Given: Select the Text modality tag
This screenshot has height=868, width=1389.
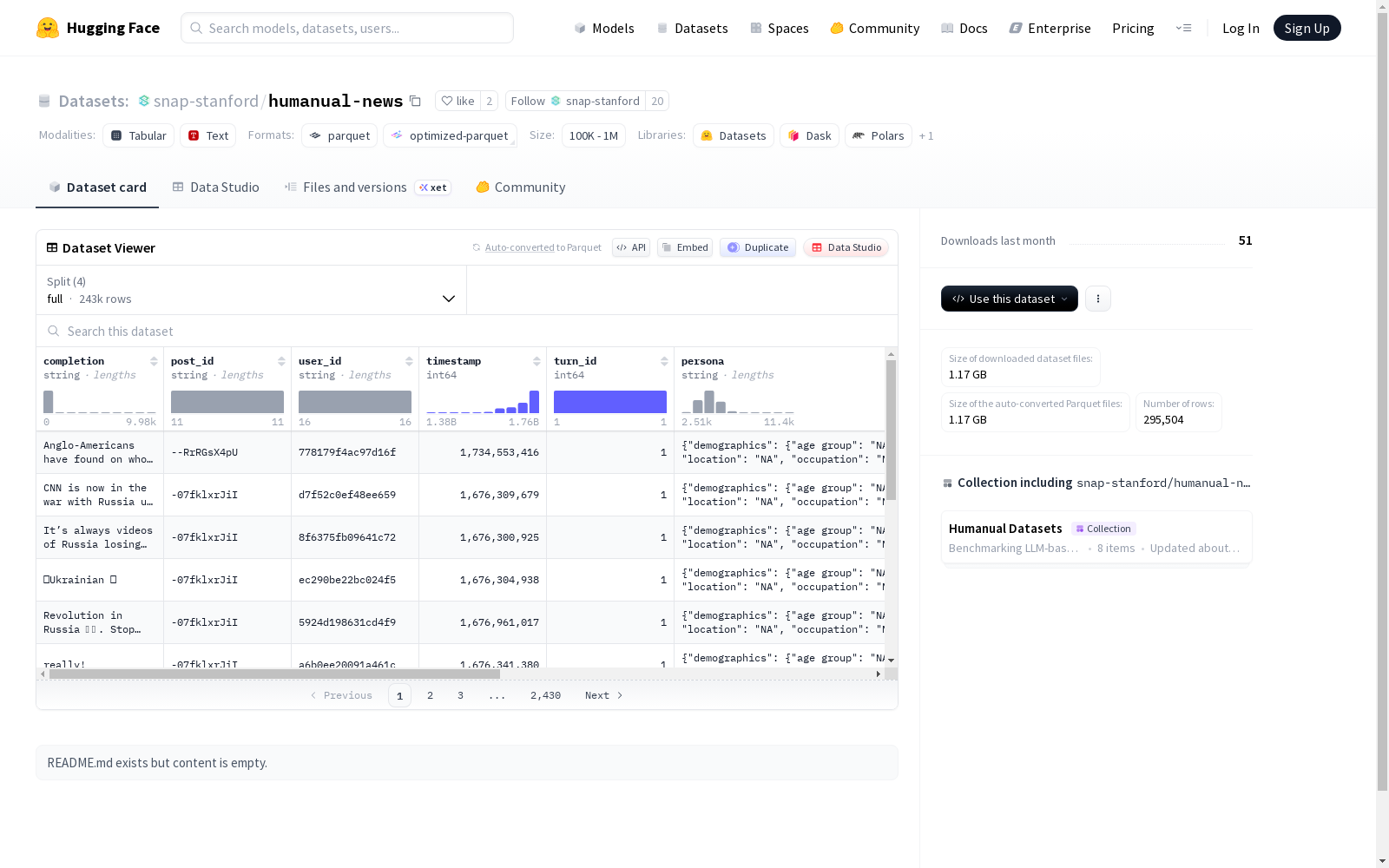Looking at the screenshot, I should tap(208, 135).
